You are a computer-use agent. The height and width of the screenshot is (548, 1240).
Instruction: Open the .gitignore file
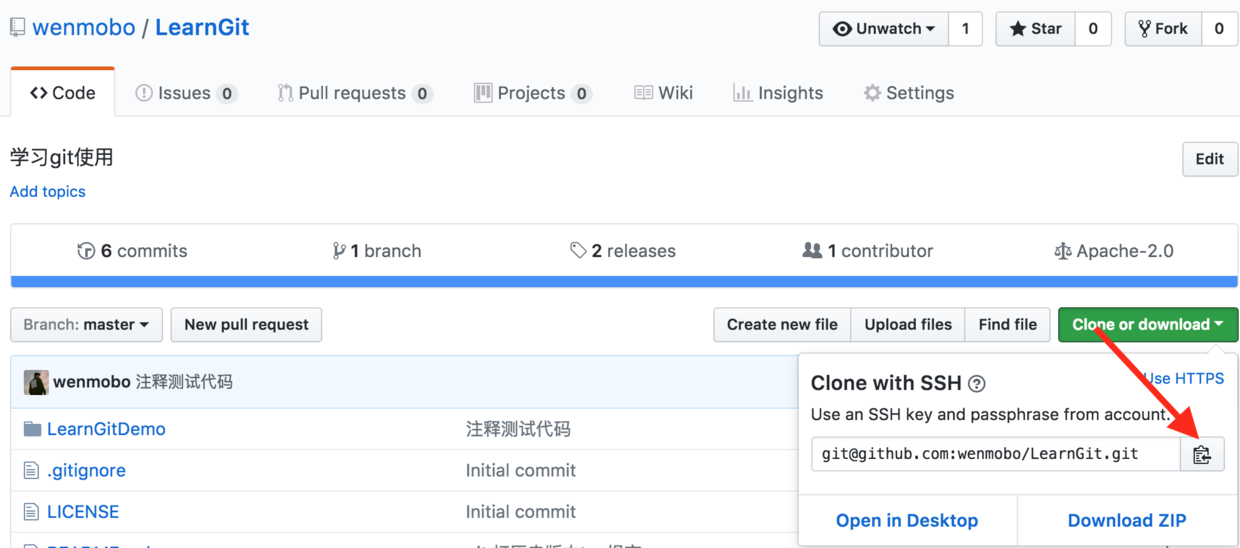pyautogui.click(x=86, y=470)
